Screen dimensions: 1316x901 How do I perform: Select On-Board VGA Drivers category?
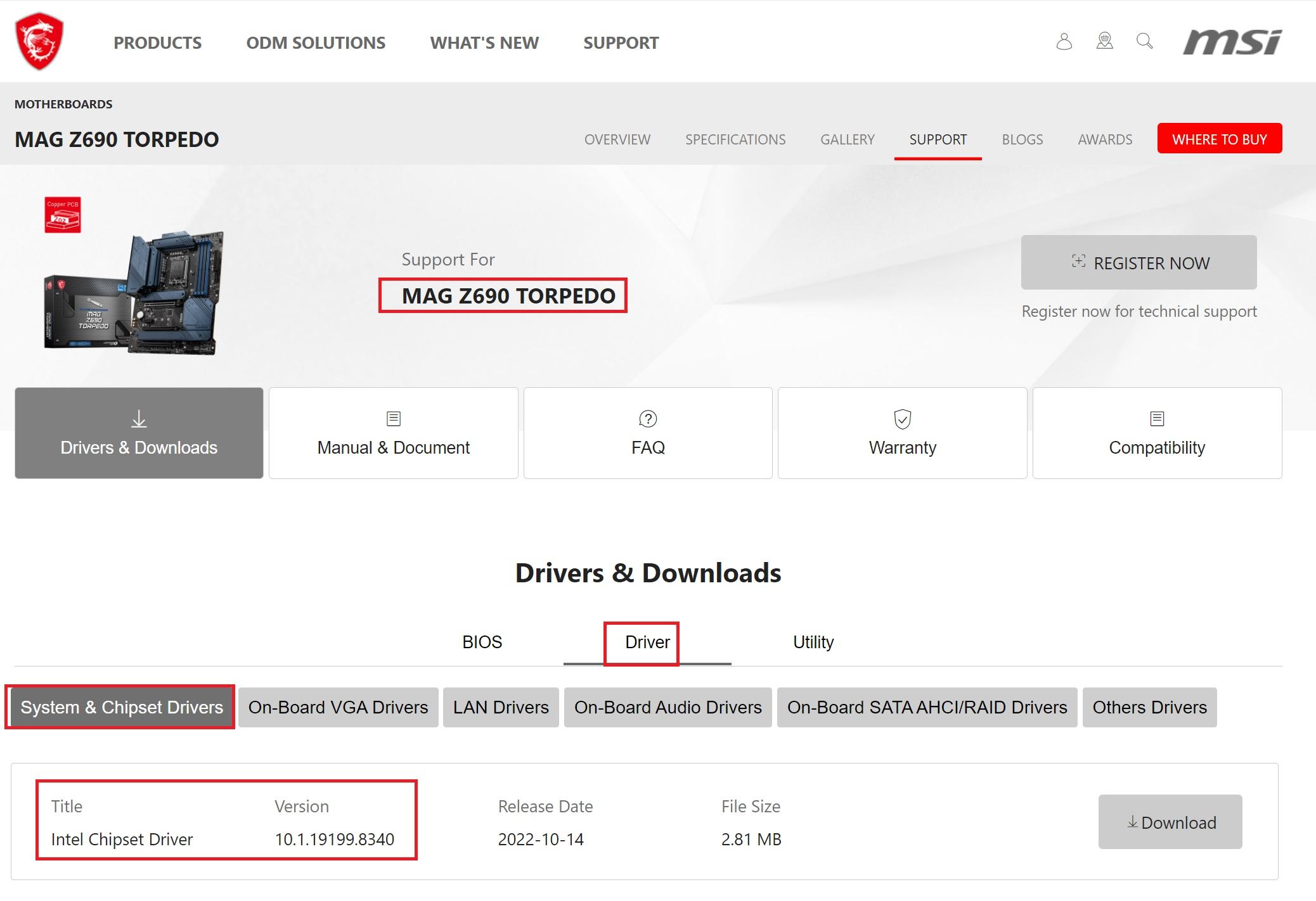tap(339, 707)
